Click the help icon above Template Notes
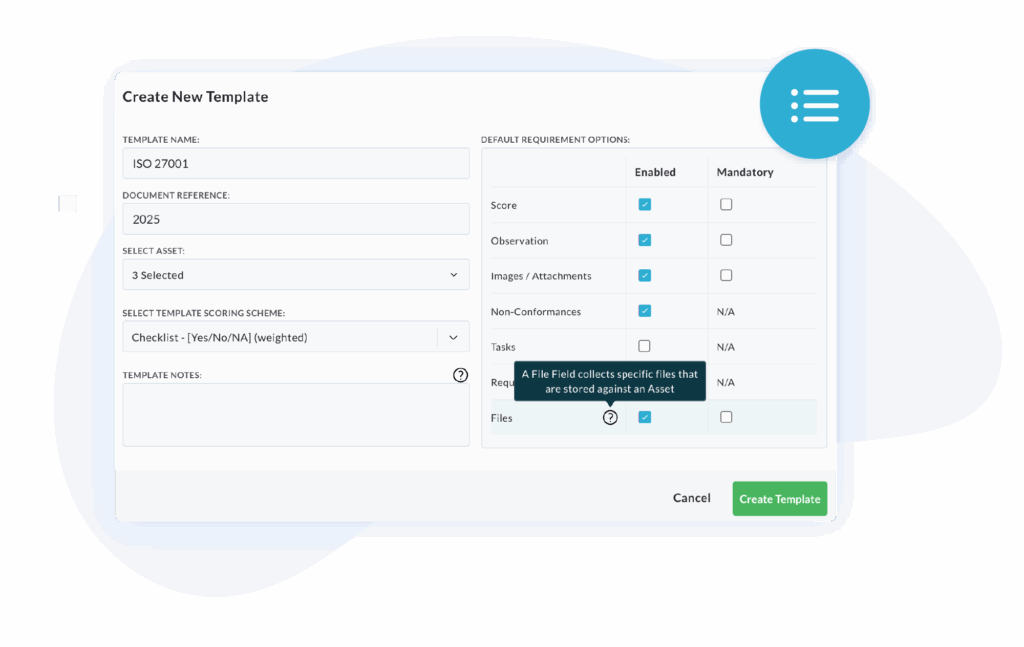1024x647 pixels. (x=460, y=375)
